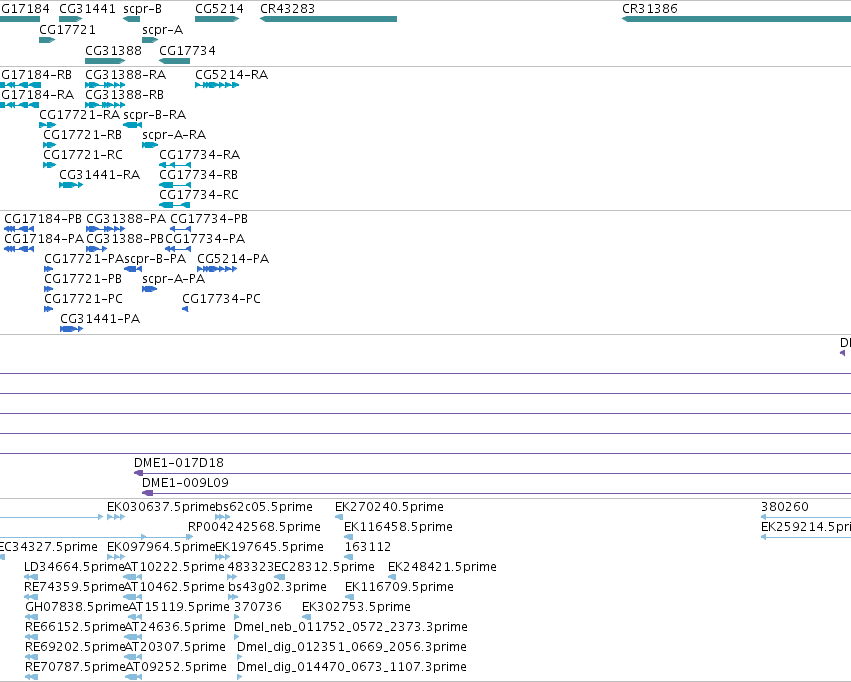Select the scpr-A gene label
Image resolution: width=851 pixels, height=682 pixels.
[x=162, y=30]
